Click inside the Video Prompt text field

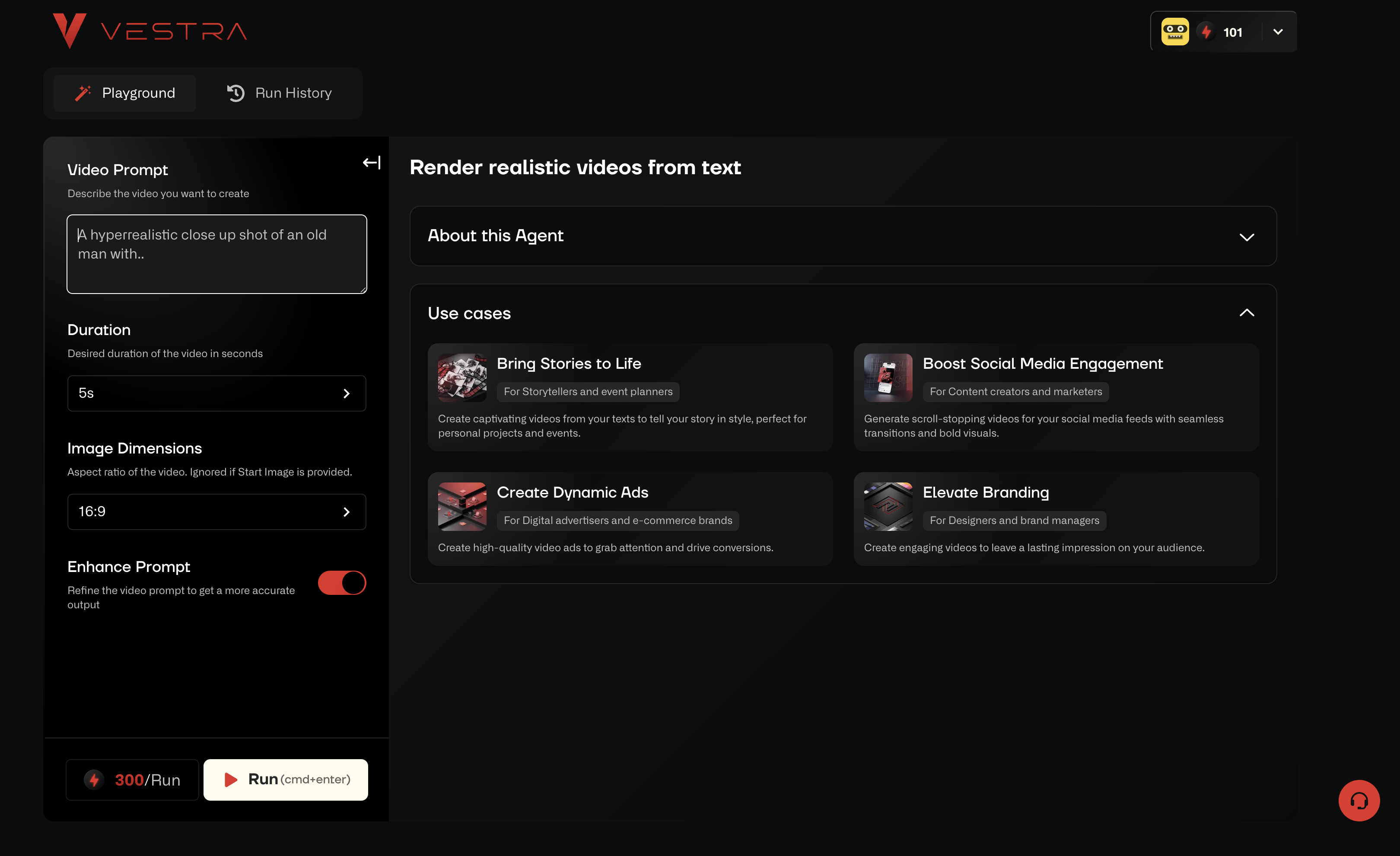(216, 254)
